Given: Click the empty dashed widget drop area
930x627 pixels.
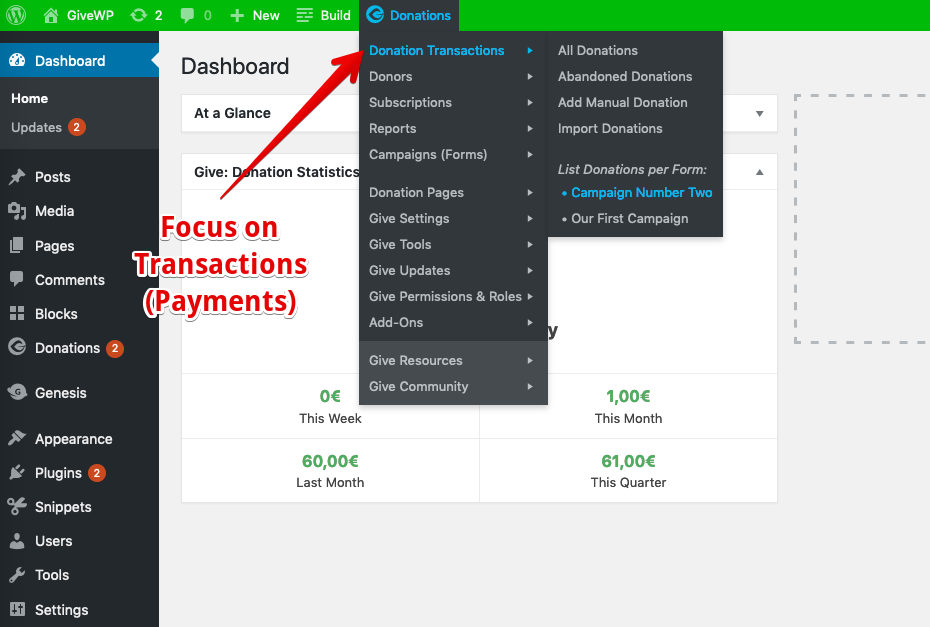Looking at the screenshot, I should pyautogui.click(x=862, y=218).
